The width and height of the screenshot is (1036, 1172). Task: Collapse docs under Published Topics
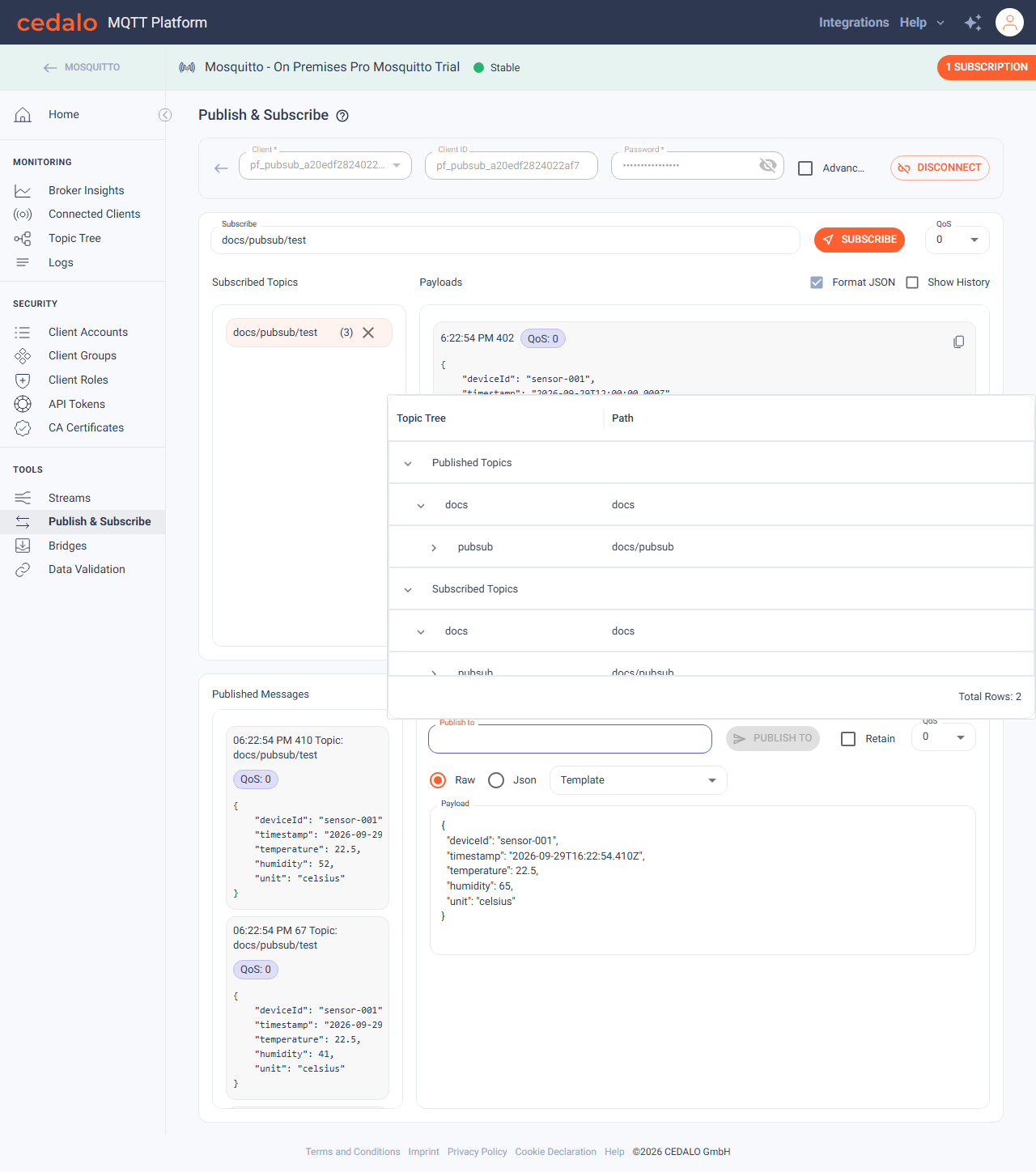[421, 505]
